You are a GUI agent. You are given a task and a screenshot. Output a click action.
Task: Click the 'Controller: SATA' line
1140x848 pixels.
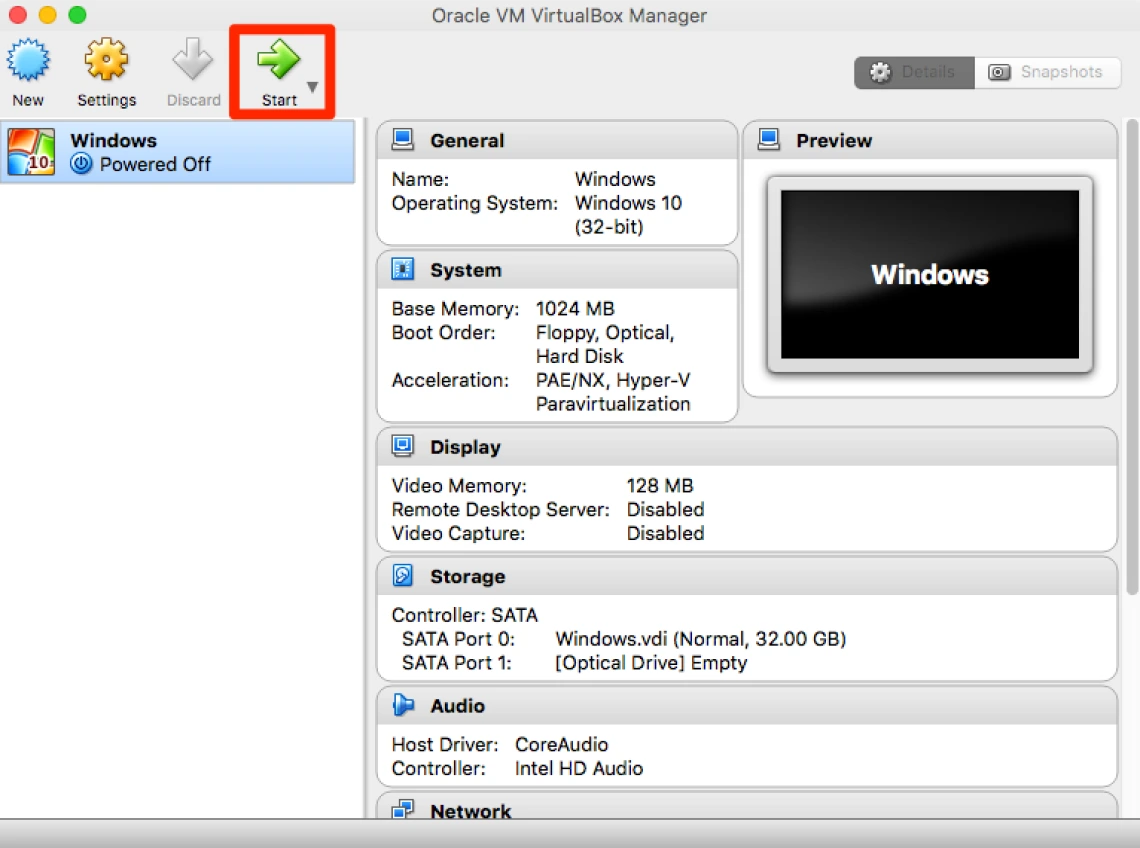point(465,615)
